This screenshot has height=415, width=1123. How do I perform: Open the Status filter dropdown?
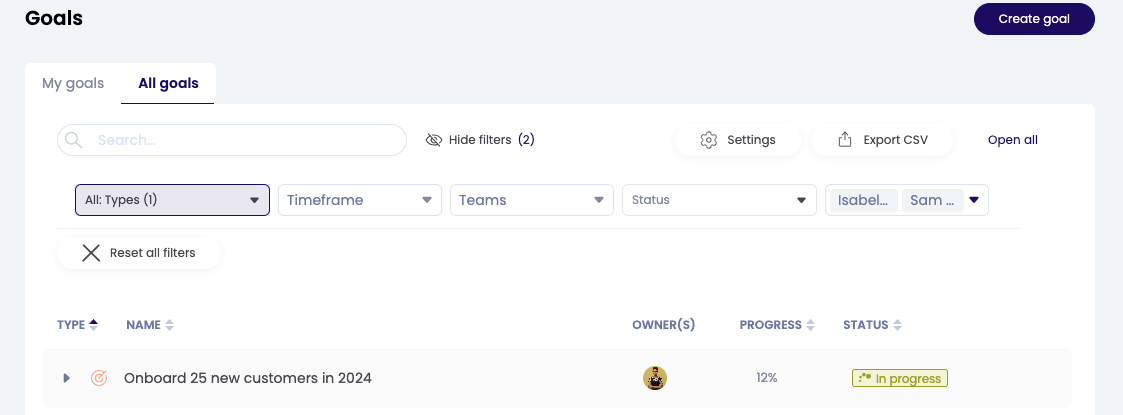718,200
